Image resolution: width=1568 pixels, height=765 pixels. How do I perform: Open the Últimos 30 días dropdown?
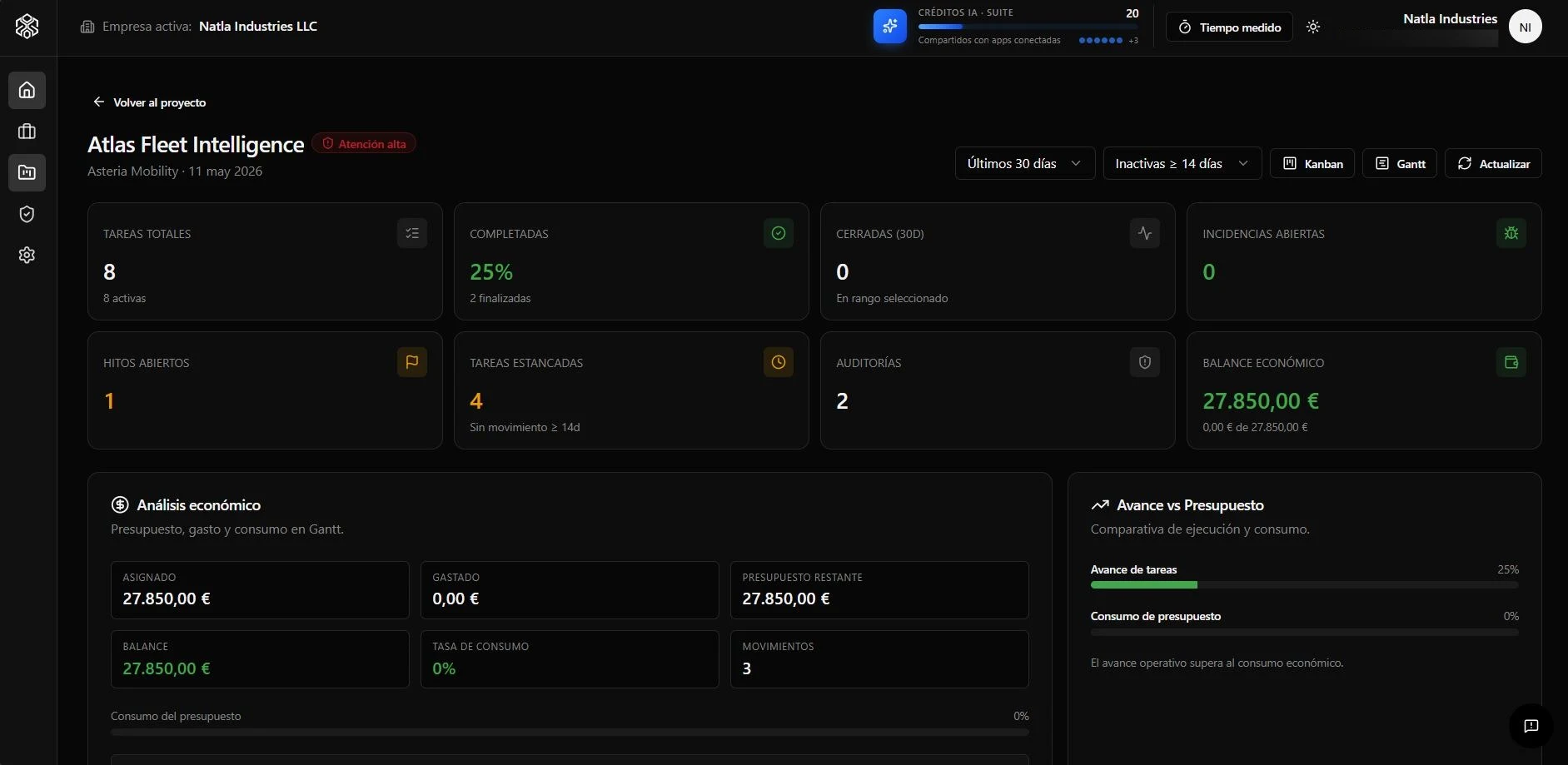tap(1024, 163)
